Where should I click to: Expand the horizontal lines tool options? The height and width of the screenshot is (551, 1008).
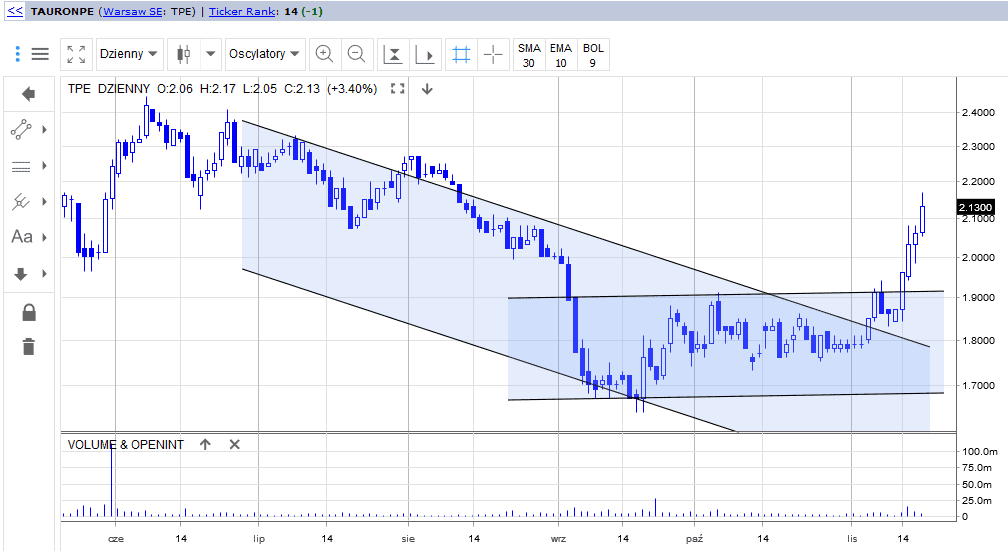pos(44,166)
